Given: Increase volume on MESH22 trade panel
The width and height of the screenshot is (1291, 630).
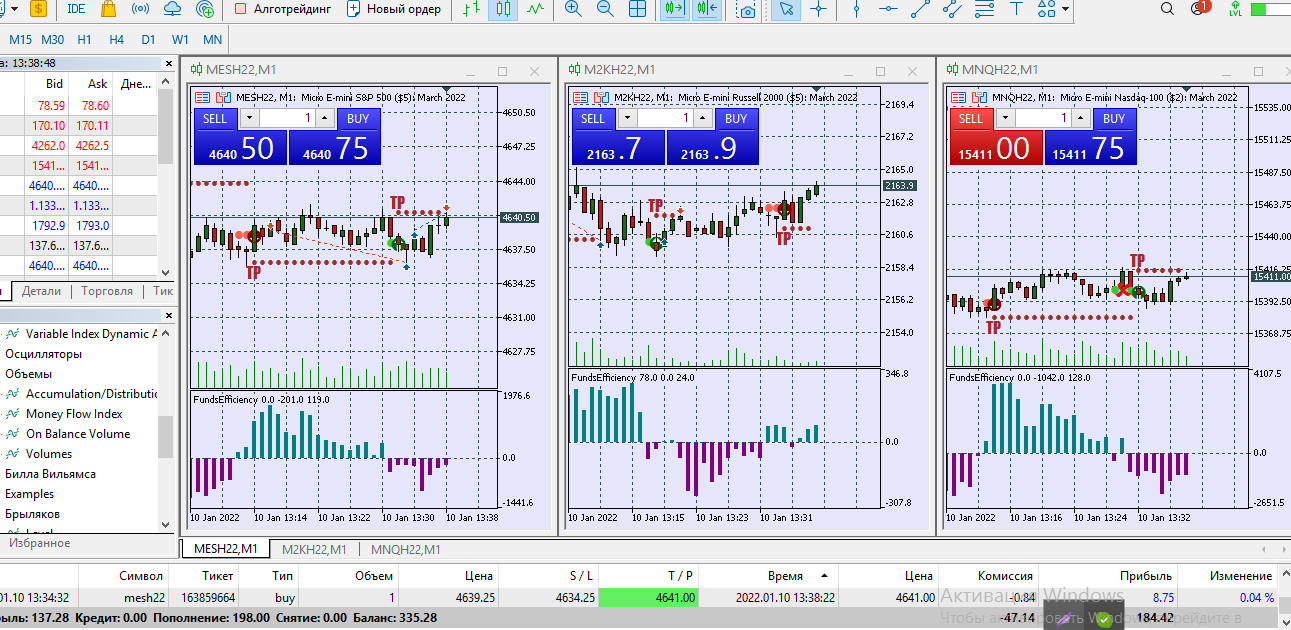Looking at the screenshot, I should click(x=326, y=118).
